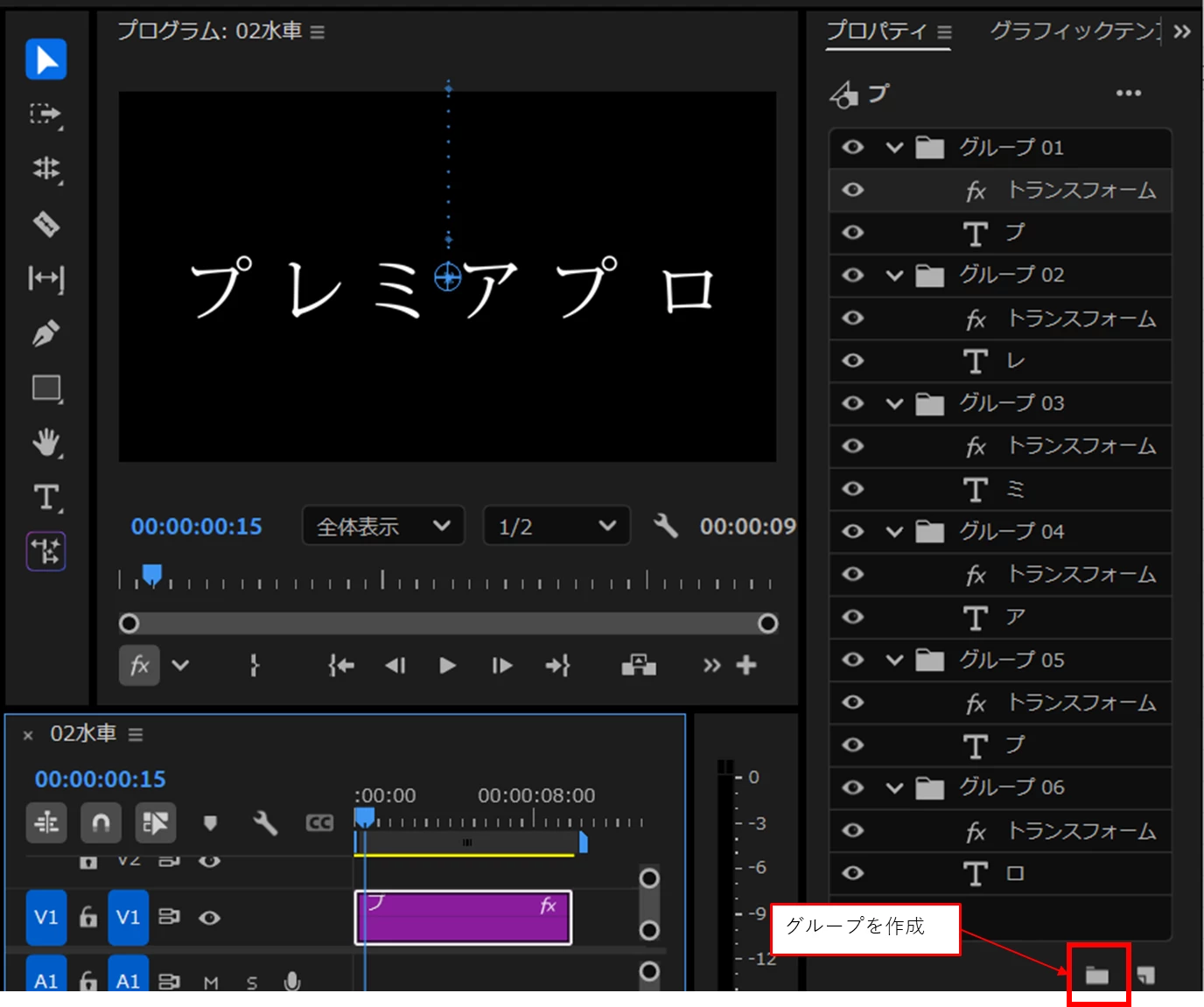Image resolution: width=1204 pixels, height=1007 pixels.
Task: Hide グループ 03 with eye icon
Action: 853,403
